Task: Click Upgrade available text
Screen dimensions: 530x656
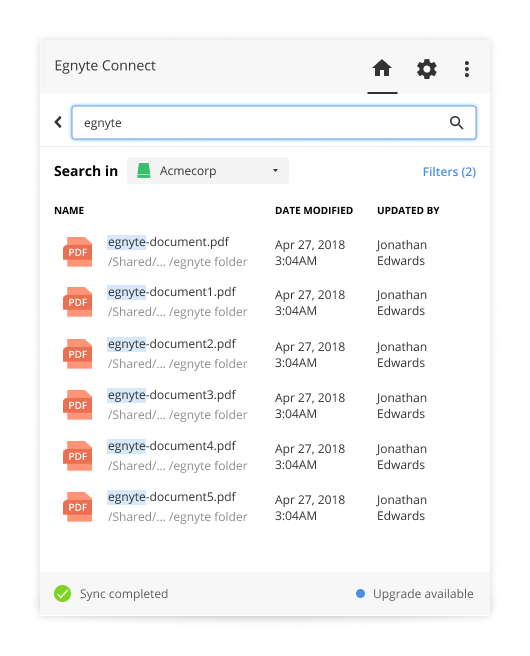Action: click(423, 594)
